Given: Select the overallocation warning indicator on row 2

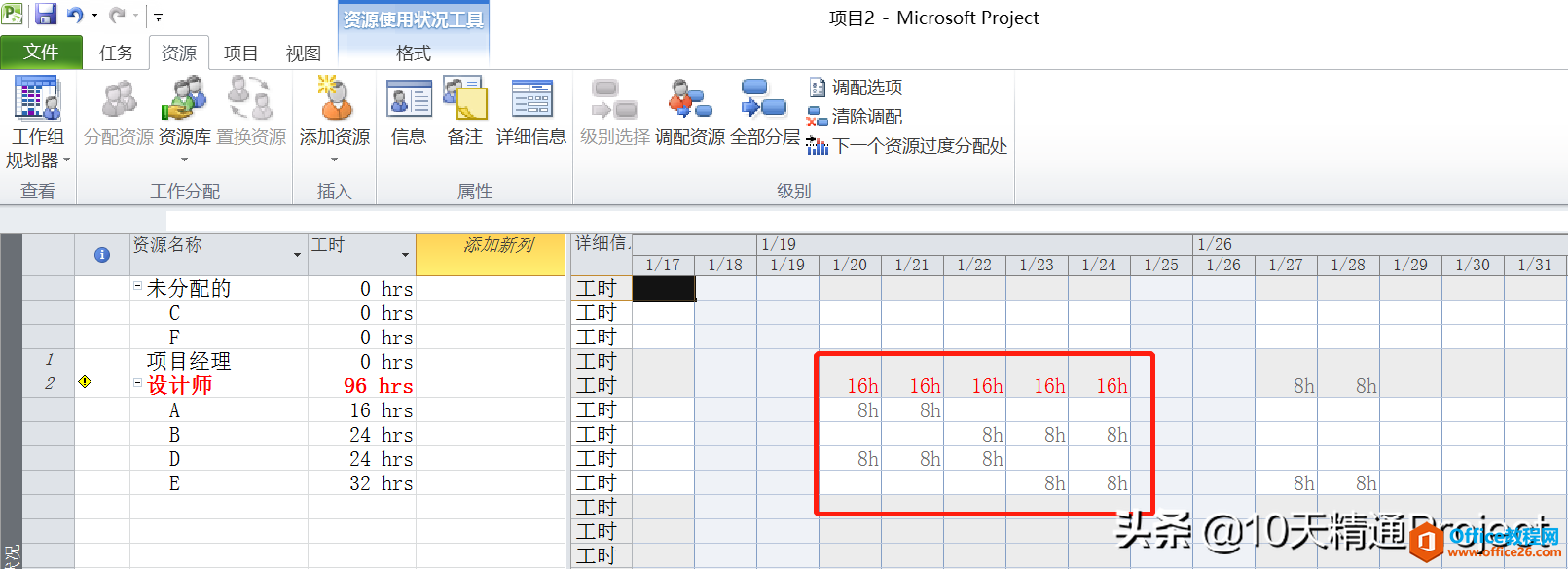Looking at the screenshot, I should pyautogui.click(x=86, y=382).
